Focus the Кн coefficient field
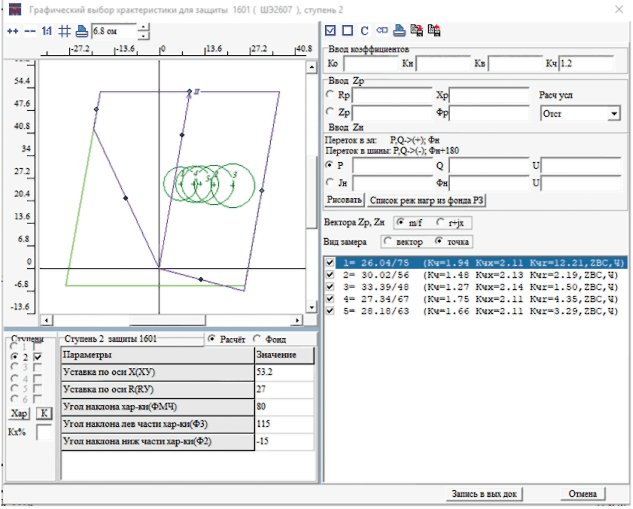 pos(443,63)
